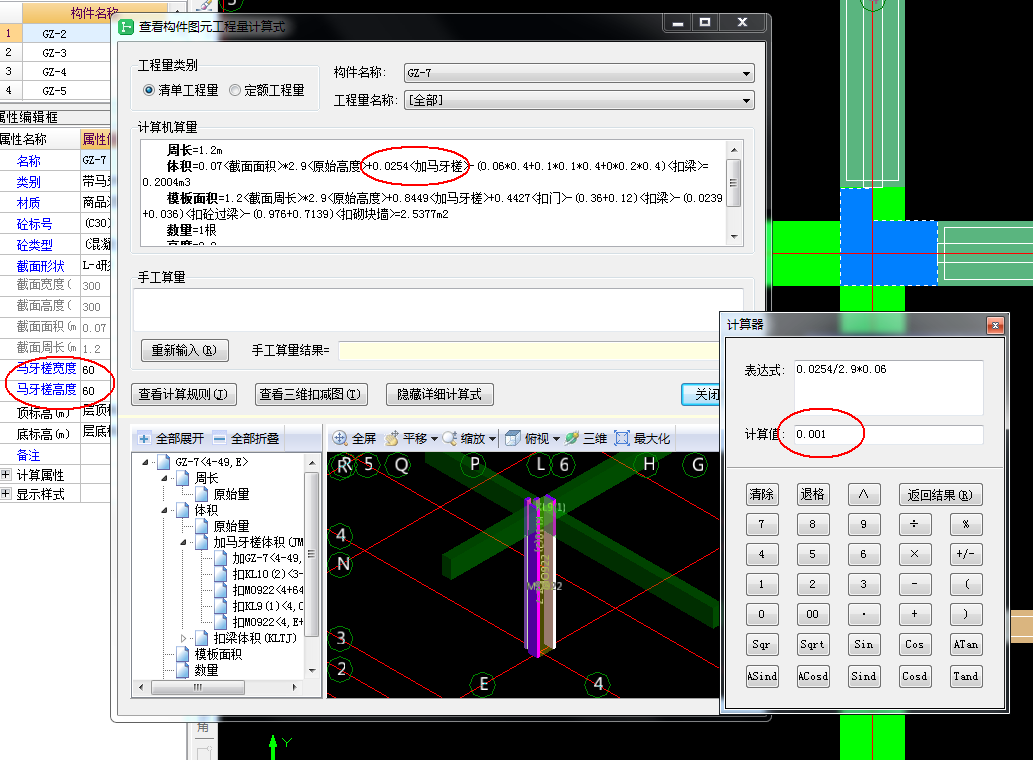
Task: Click the calculator ATan key
Action: [966, 645]
